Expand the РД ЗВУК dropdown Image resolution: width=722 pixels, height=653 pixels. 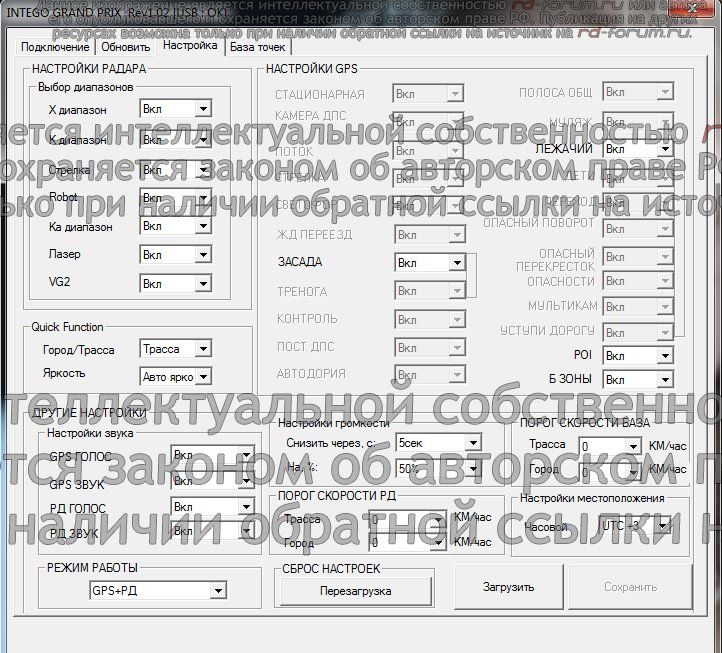[213, 531]
